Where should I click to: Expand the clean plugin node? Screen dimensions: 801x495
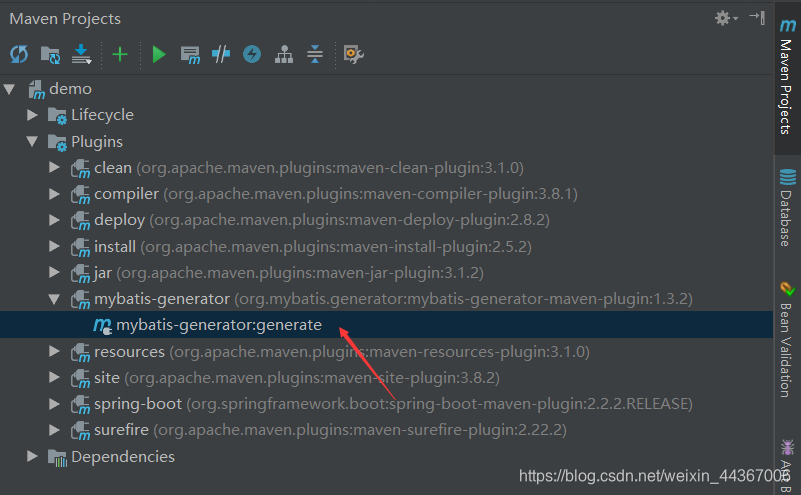coord(54,168)
